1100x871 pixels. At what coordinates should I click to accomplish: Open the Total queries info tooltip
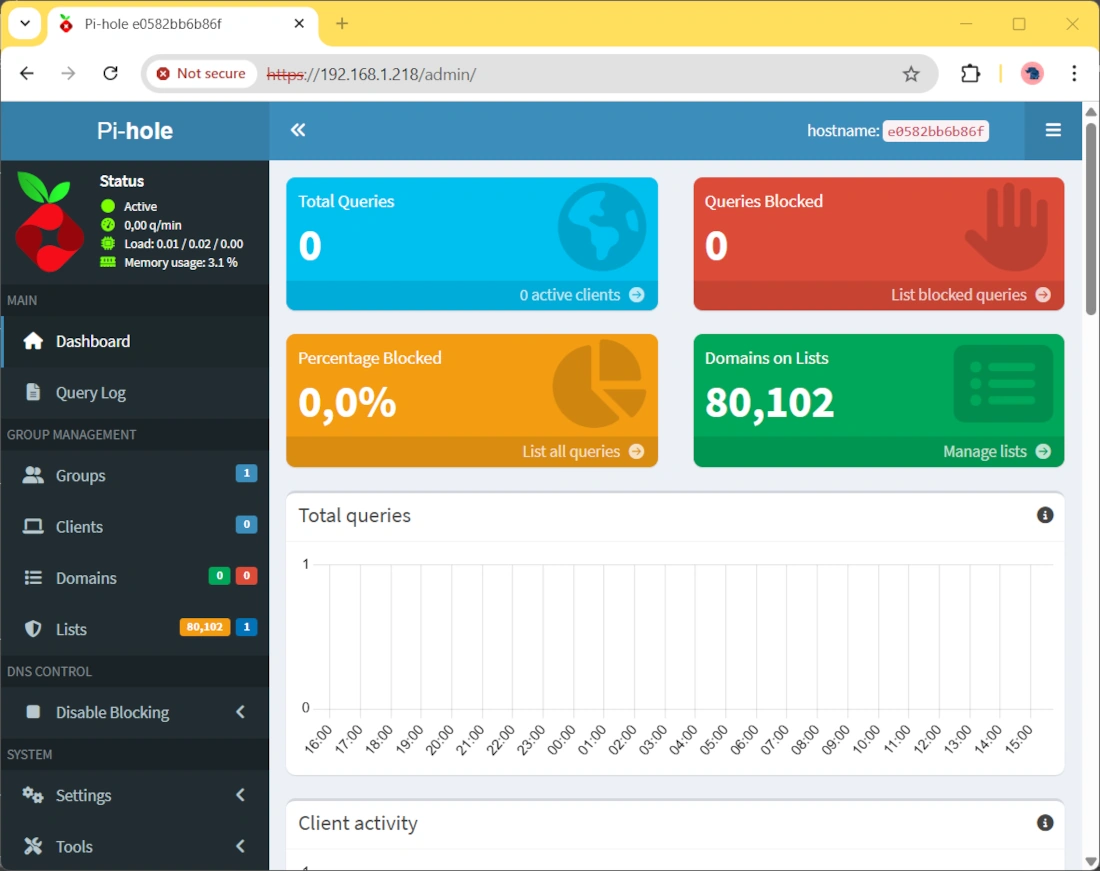point(1045,515)
